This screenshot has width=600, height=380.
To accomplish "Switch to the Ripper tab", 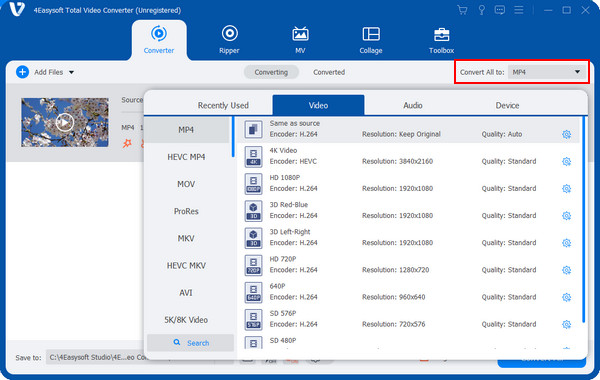I will click(x=229, y=40).
